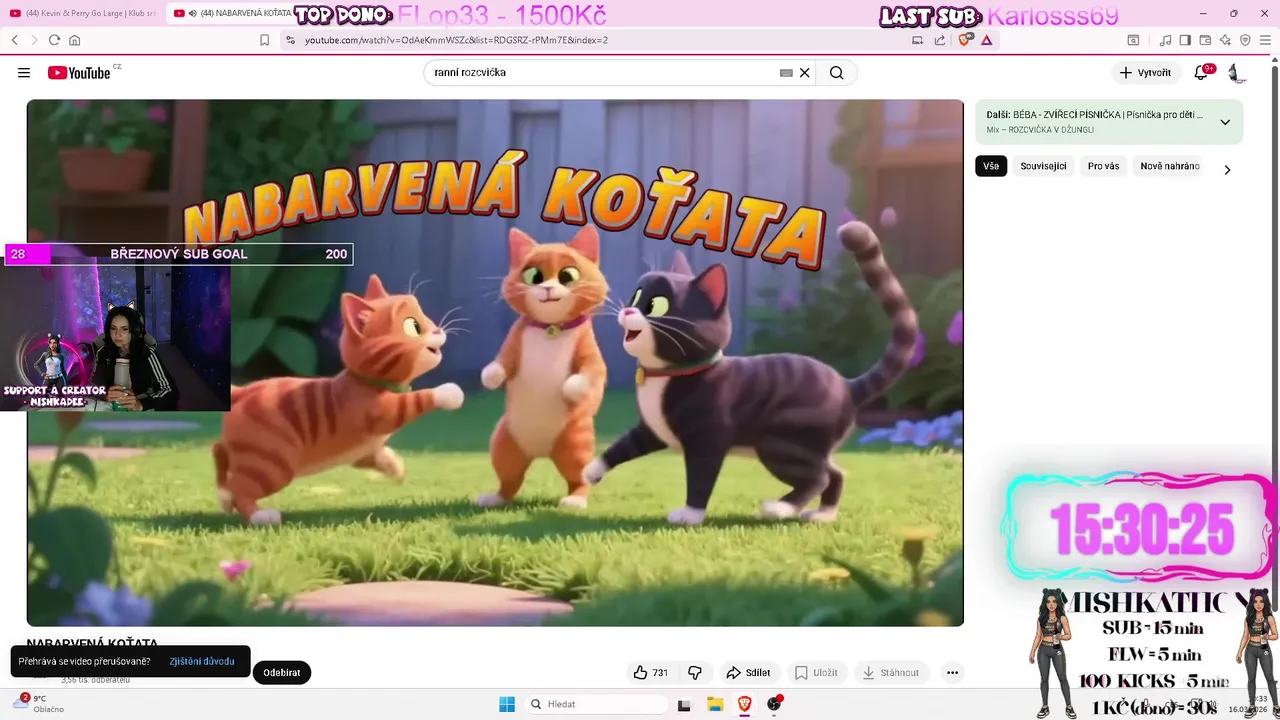Run search with the magnifying glass button
Viewport: 1280px width, 720px height.
[837, 73]
